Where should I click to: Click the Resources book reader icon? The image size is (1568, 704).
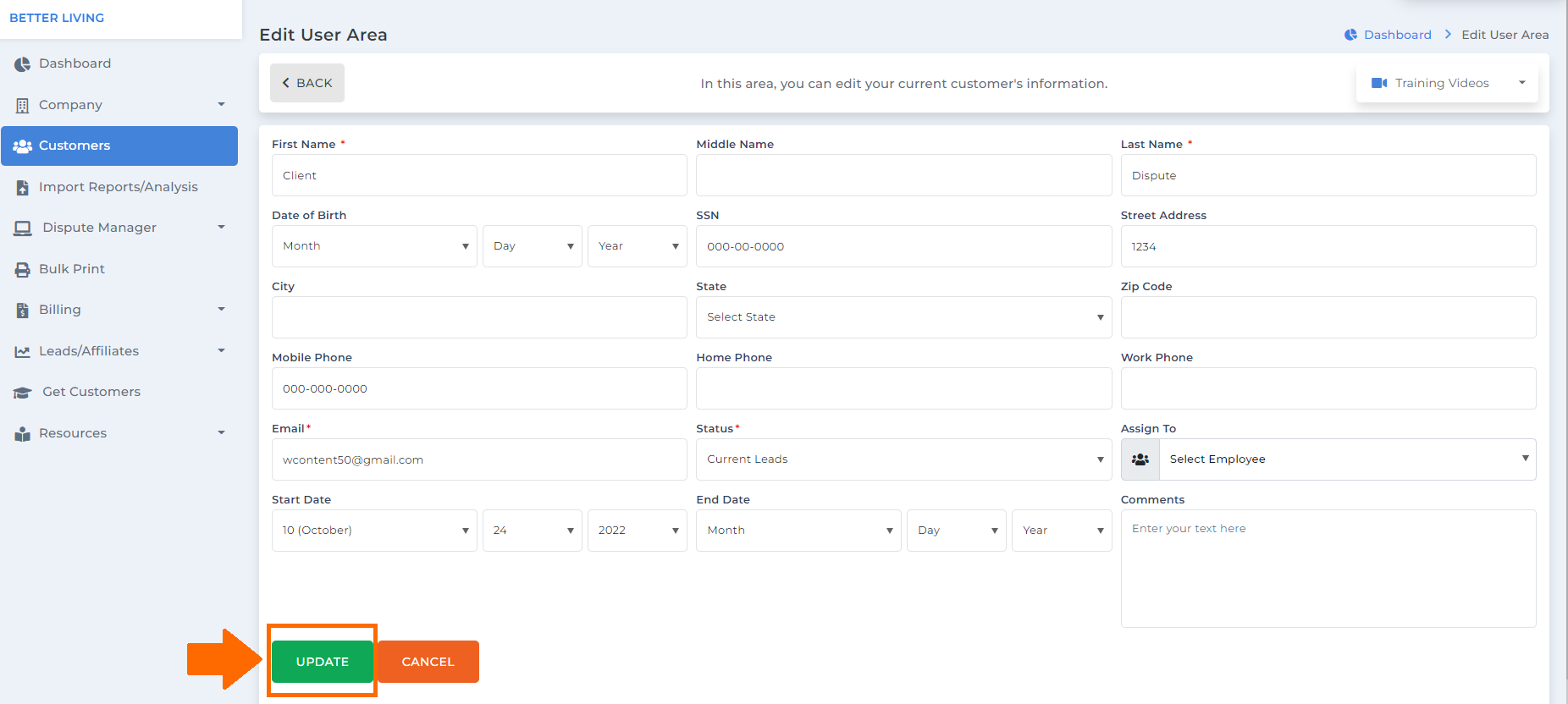pos(22,434)
